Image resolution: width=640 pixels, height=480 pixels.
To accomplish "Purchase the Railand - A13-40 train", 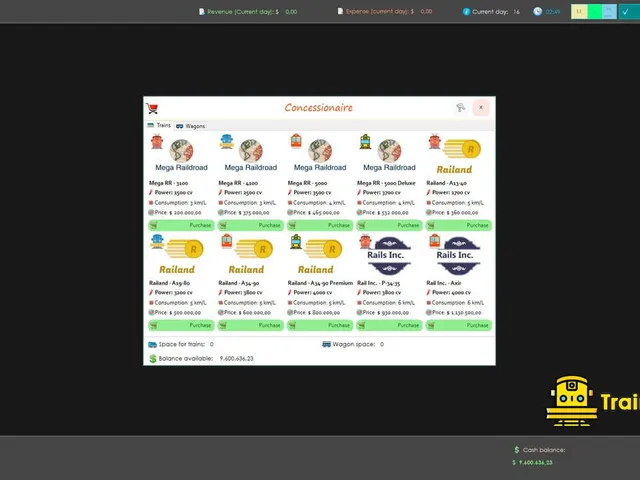I will [458, 225].
